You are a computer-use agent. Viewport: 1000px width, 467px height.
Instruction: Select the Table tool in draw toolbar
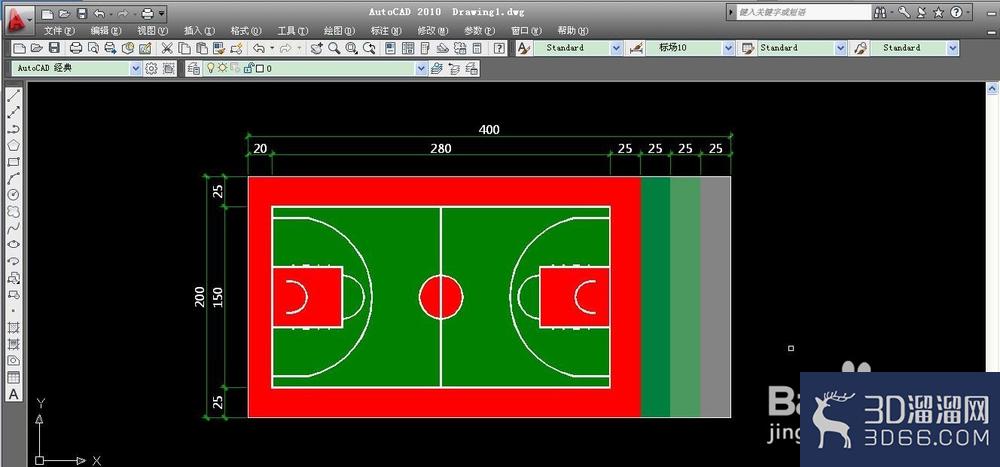(13, 378)
